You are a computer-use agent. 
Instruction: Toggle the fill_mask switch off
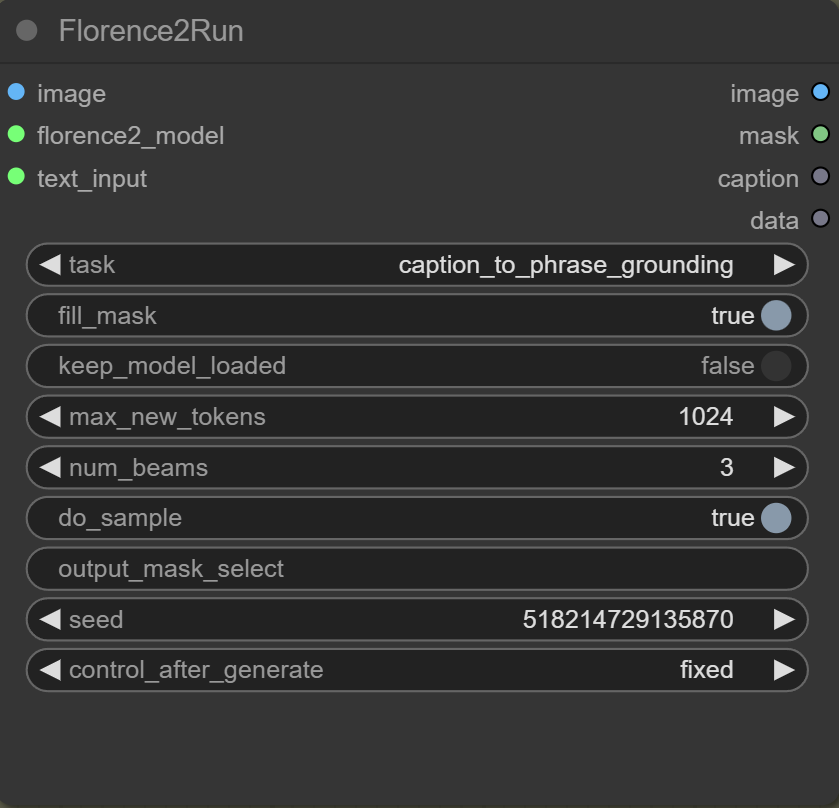pyautogui.click(x=775, y=316)
